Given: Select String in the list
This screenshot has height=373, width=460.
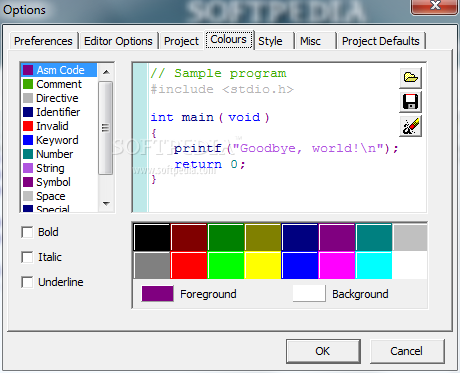Looking at the screenshot, I should [x=59, y=168].
